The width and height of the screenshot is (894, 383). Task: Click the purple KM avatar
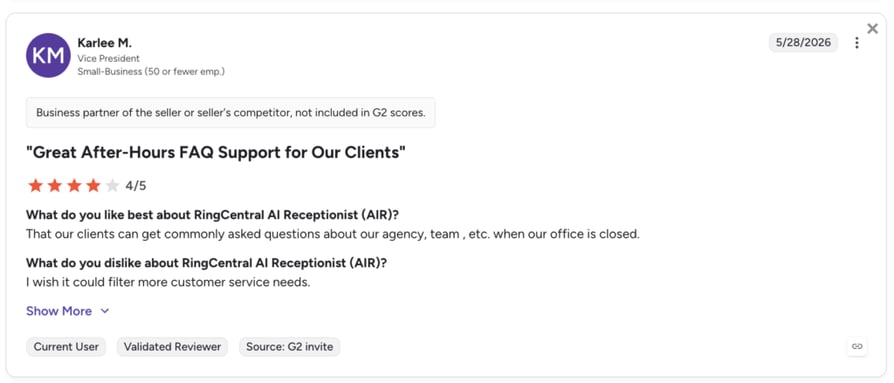point(48,55)
